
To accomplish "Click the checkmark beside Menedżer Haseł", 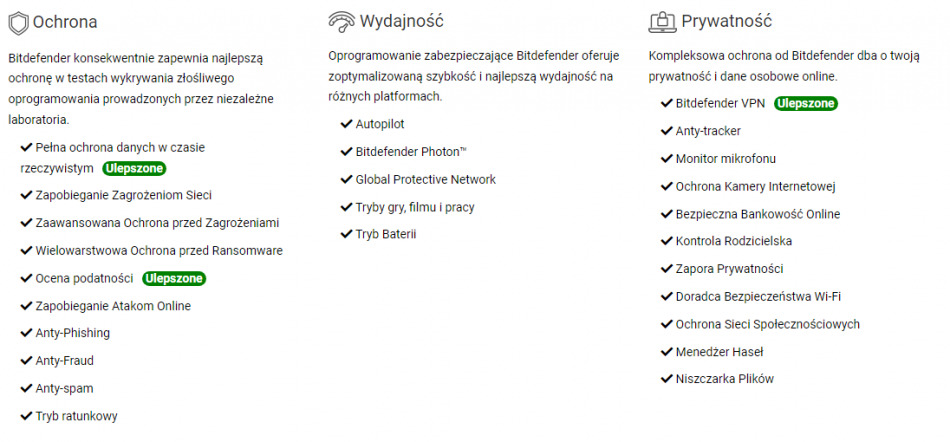I will 666,352.
